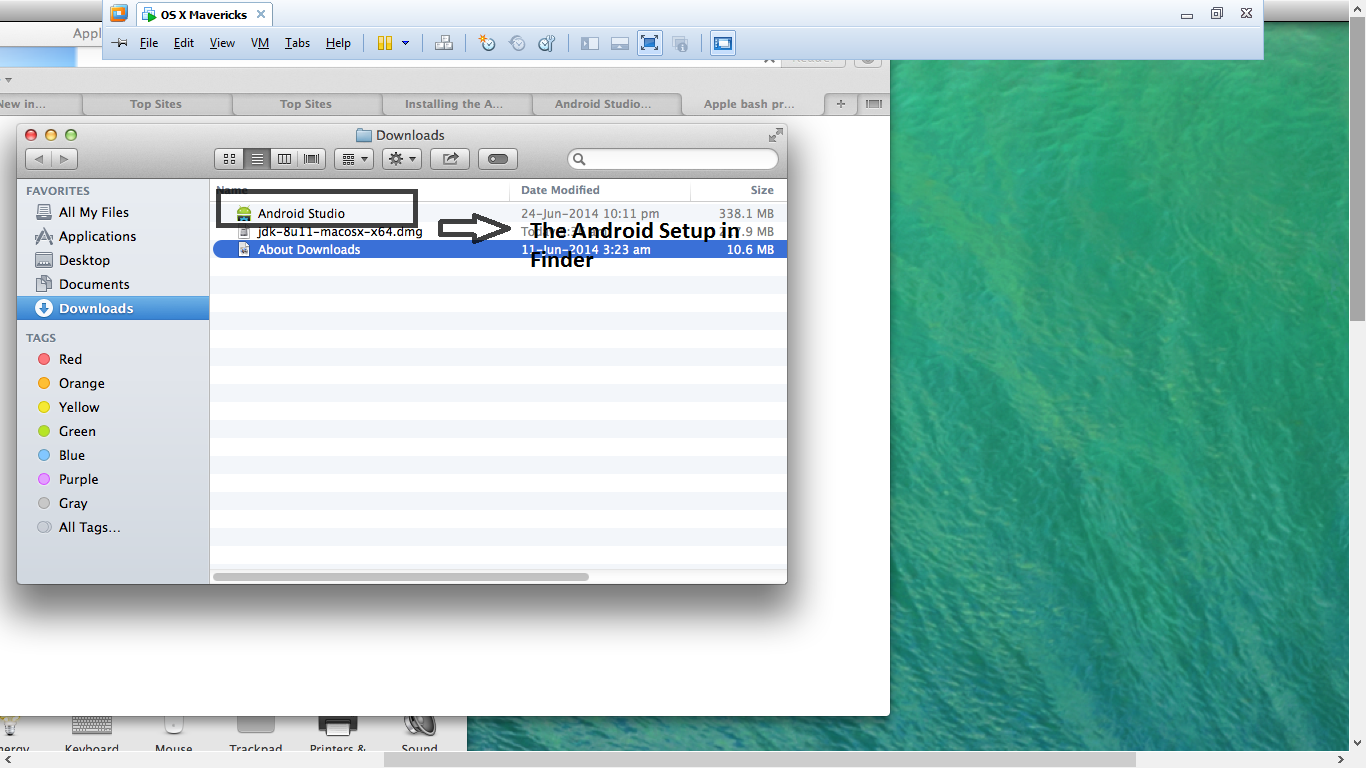Switch VMware to Unity mode
This screenshot has height=768, width=1366.
[x=680, y=43]
